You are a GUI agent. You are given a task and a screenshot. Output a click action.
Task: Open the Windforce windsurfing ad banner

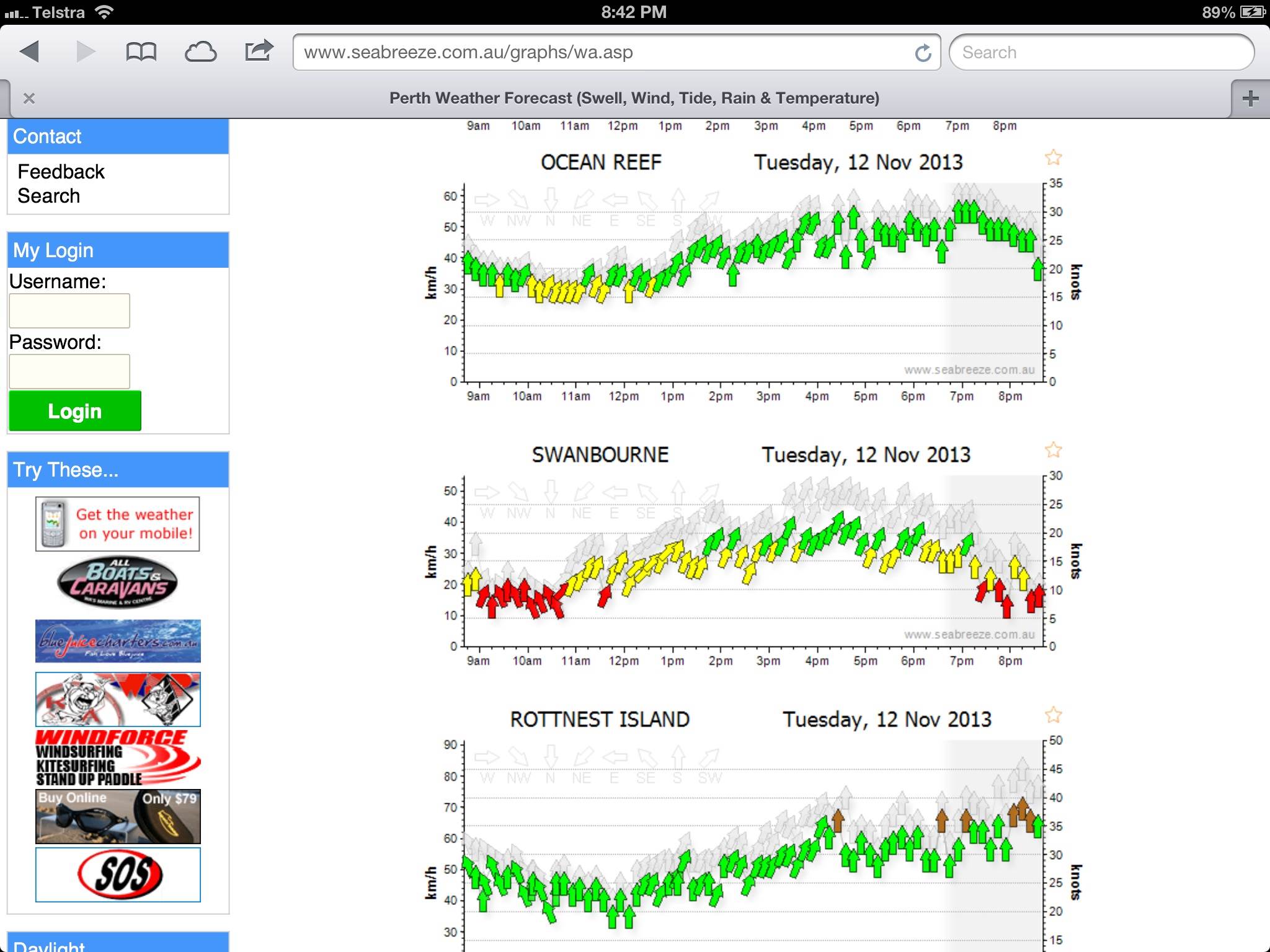118,757
